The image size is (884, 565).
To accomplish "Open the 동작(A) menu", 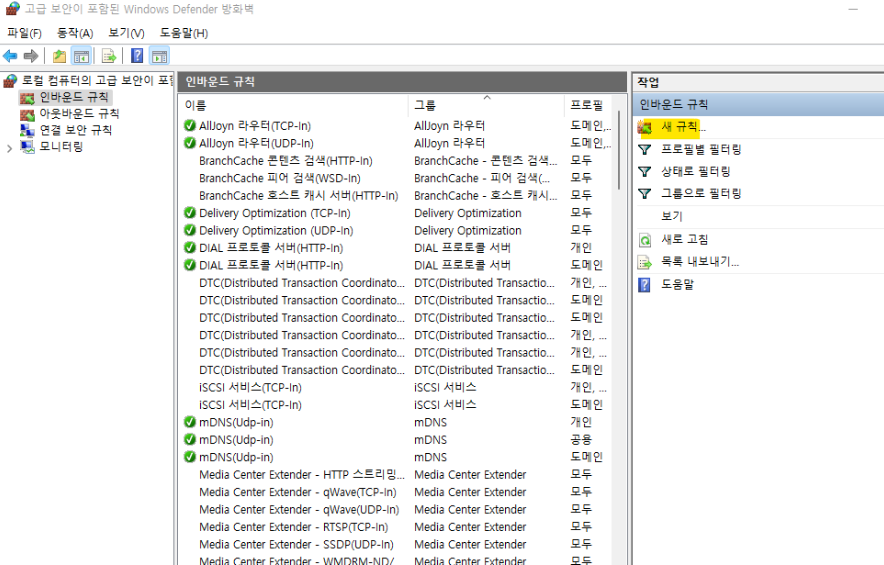I will [75, 33].
